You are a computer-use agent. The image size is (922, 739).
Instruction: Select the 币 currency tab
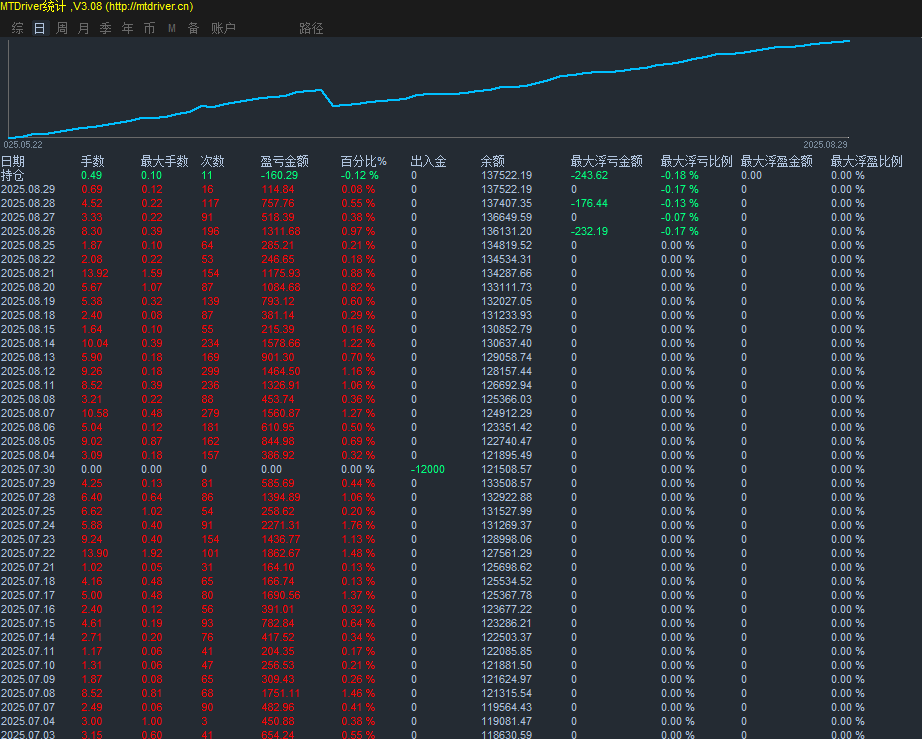[149, 28]
